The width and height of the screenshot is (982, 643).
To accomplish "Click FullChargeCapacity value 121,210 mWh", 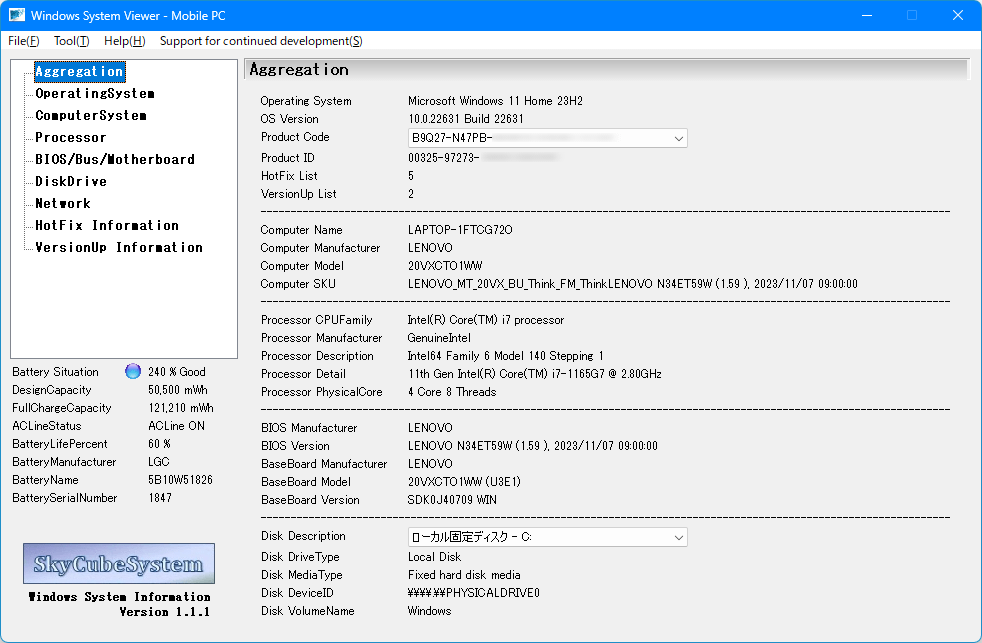I will 181,408.
